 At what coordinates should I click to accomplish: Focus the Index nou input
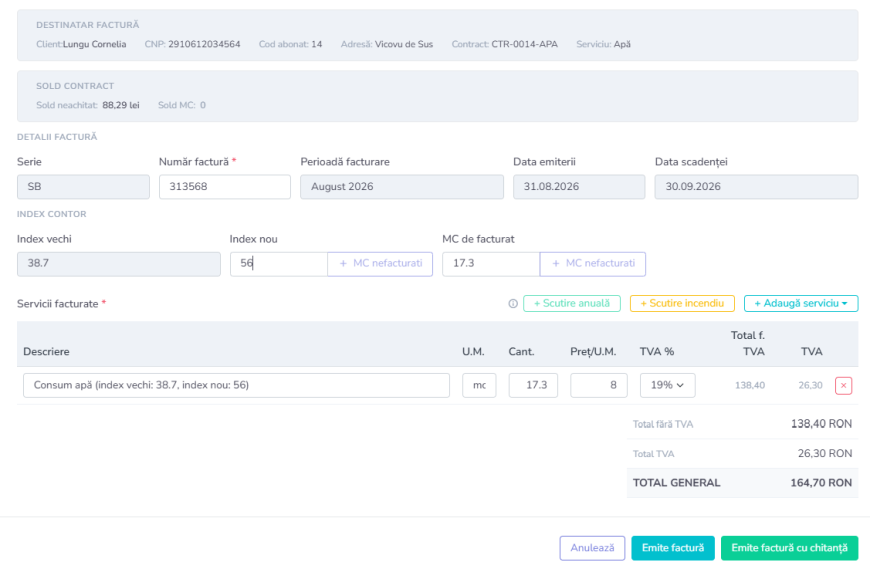coord(279,263)
